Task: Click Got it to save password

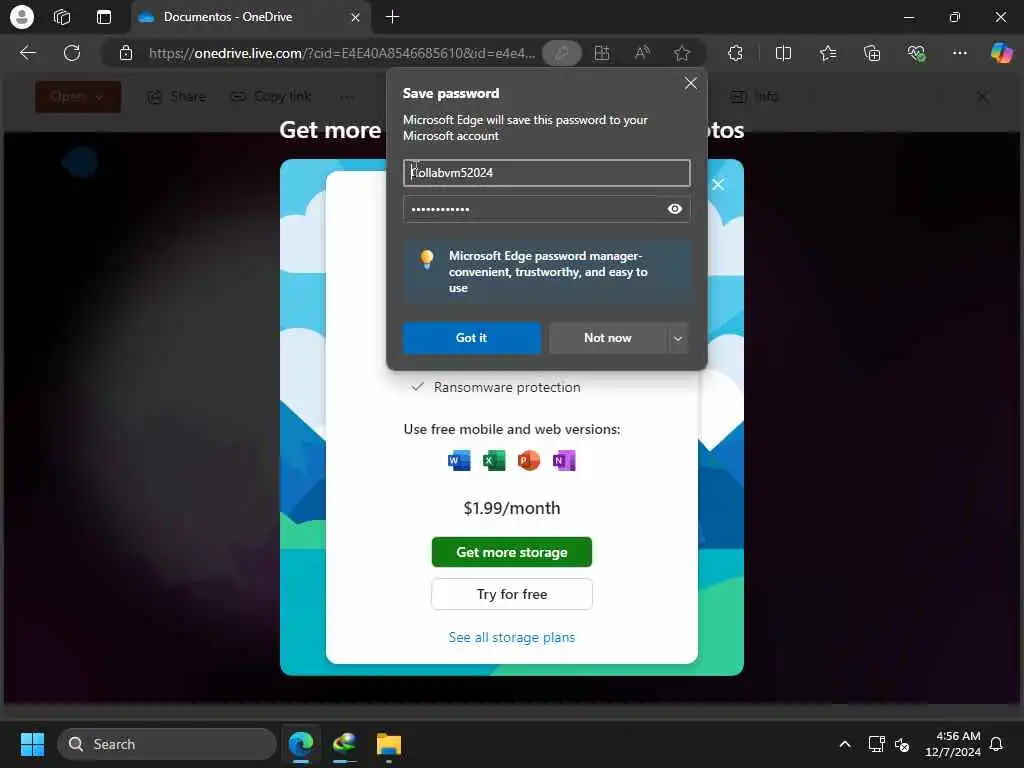Action: 472,338
